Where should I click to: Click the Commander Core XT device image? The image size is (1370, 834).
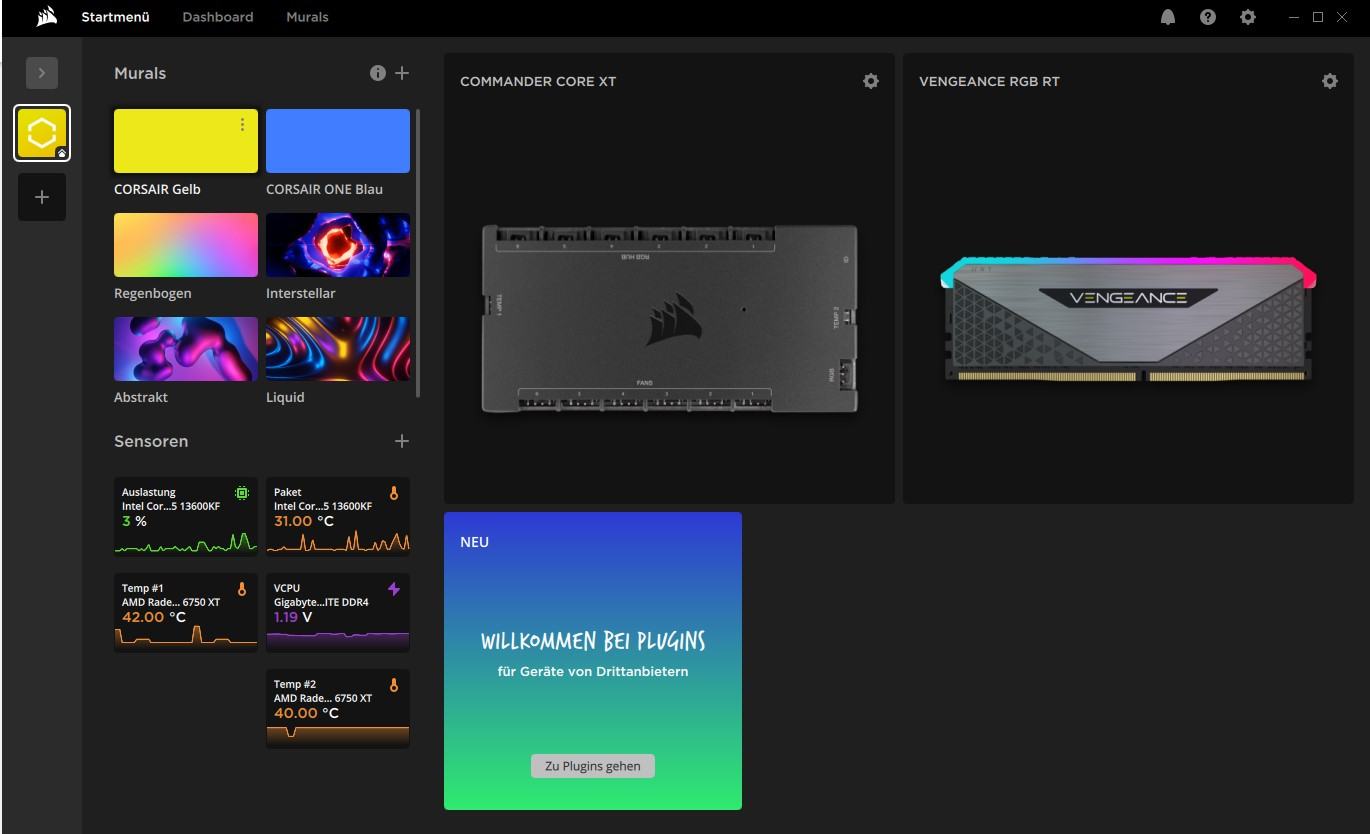pos(670,319)
